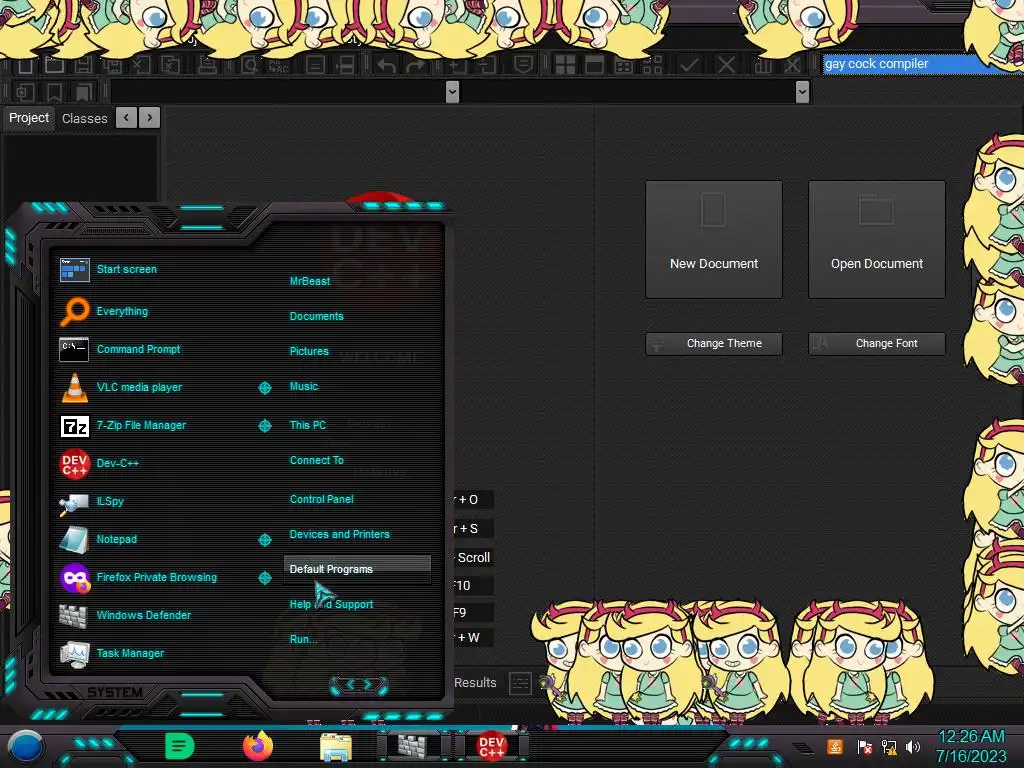1024x768 pixels.
Task: Open Firefox from the taskbar
Action: 258,746
